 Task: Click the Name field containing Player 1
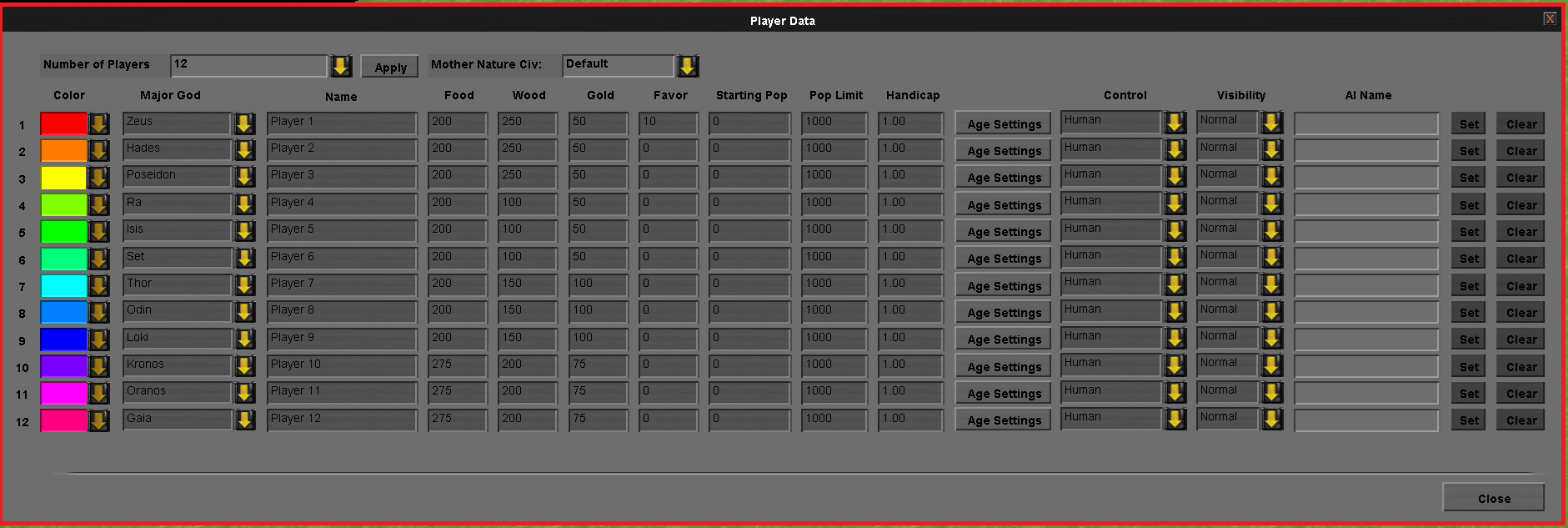coord(342,123)
